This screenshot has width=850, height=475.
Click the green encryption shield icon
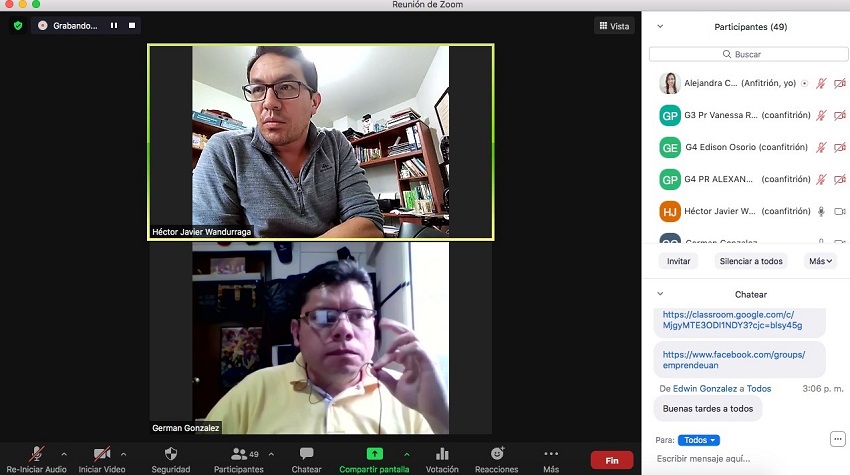coord(18,25)
